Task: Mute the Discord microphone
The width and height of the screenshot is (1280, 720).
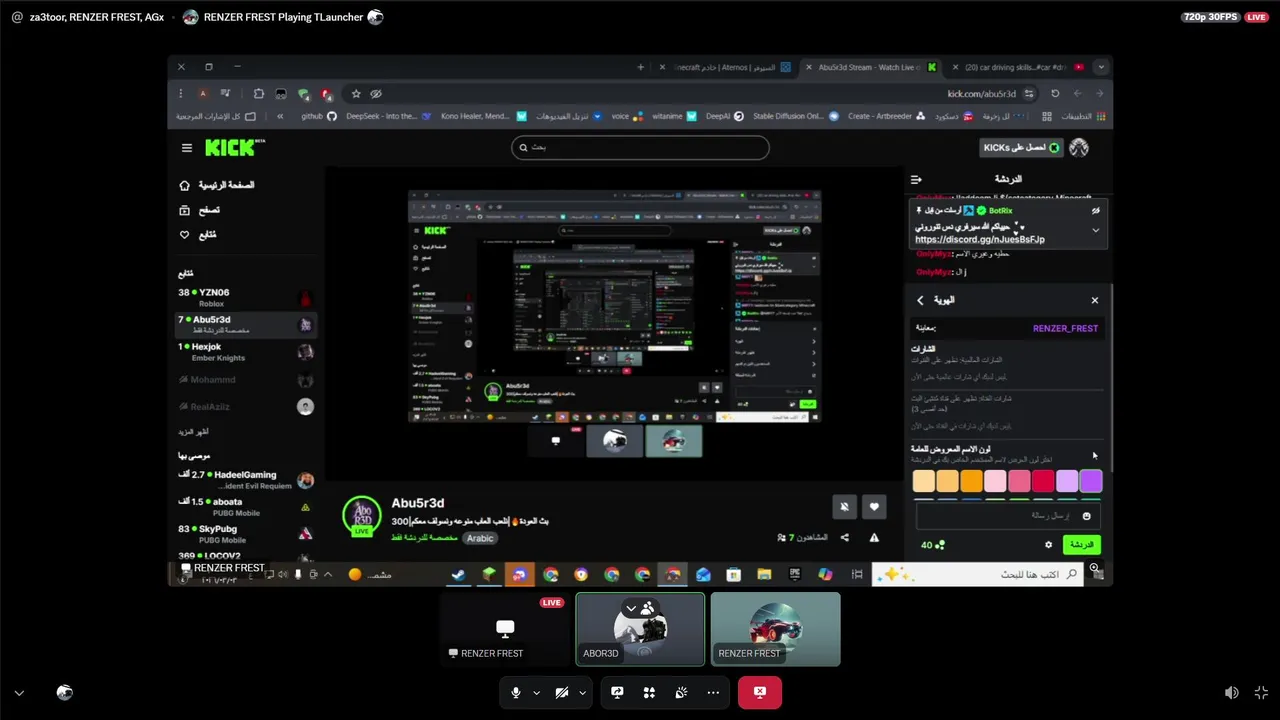Action: 516,692
